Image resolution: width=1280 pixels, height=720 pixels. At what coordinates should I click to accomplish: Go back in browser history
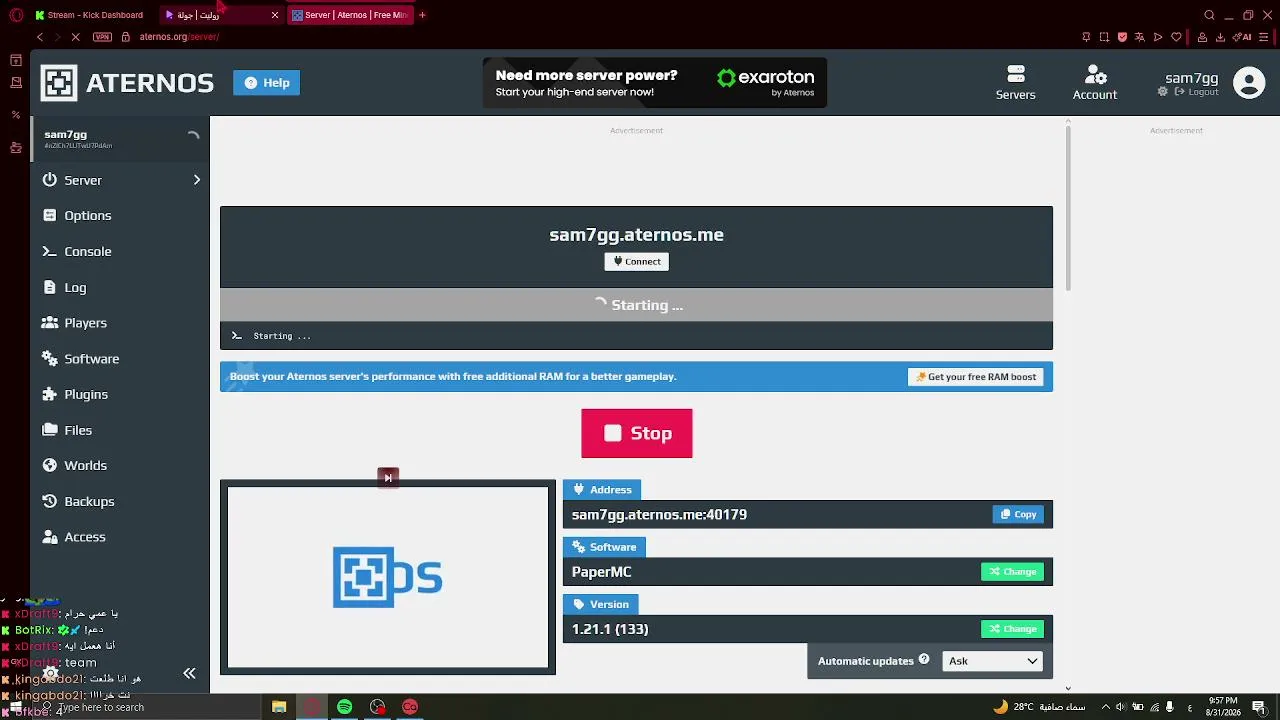point(40,37)
